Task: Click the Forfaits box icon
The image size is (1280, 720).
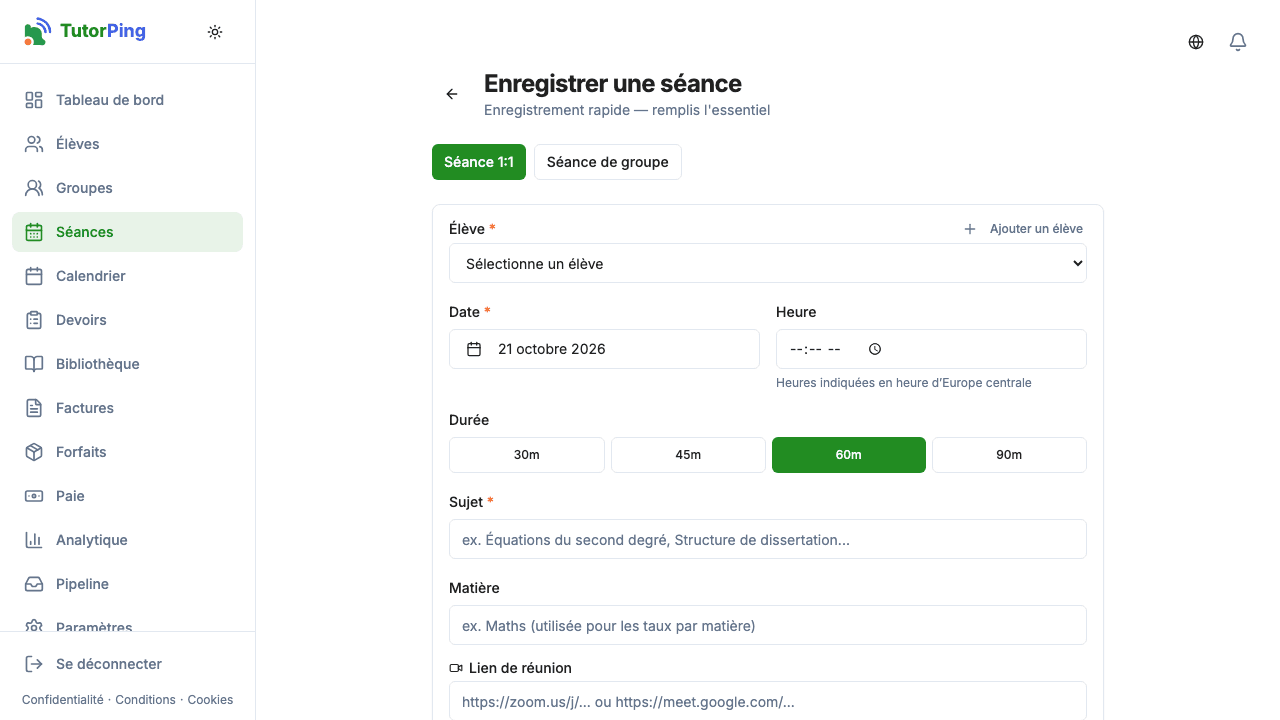Action: coord(34,452)
